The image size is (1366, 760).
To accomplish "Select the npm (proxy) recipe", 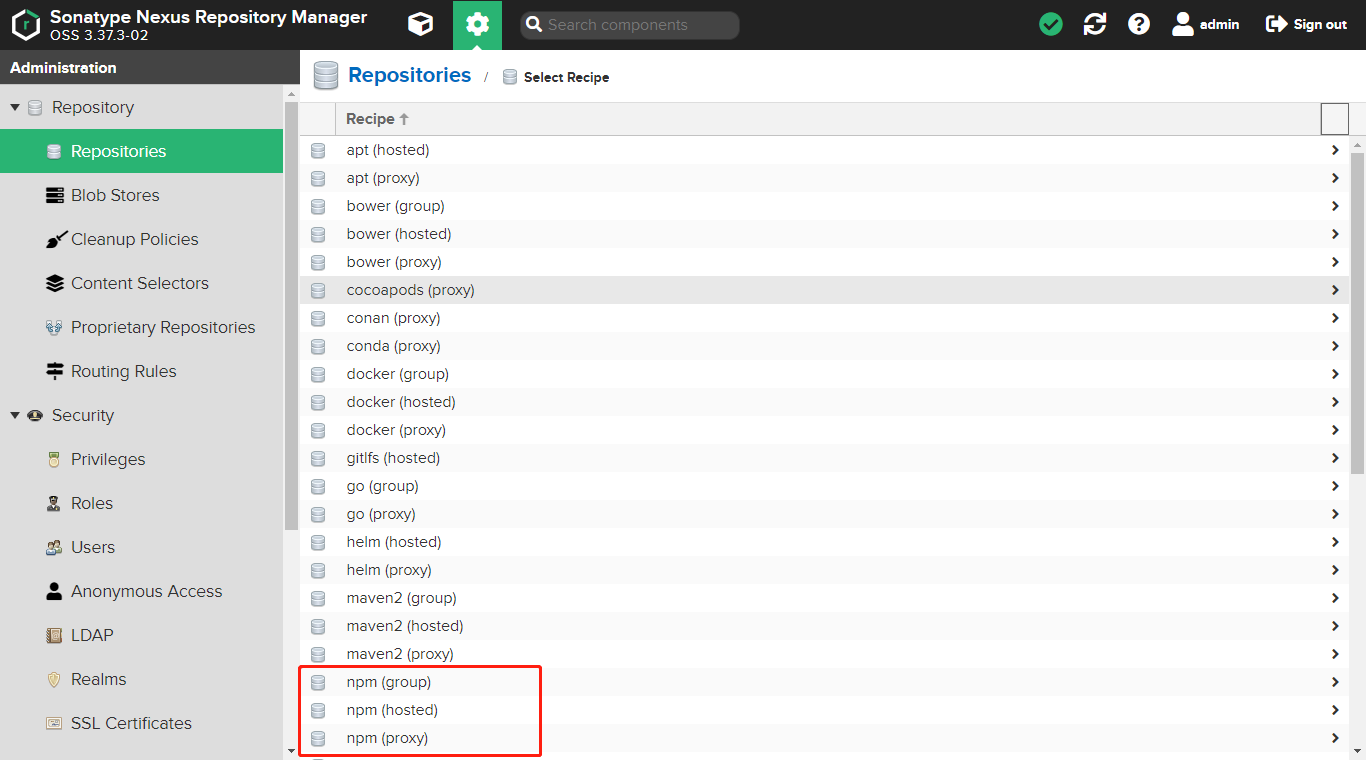I will 825,738.
